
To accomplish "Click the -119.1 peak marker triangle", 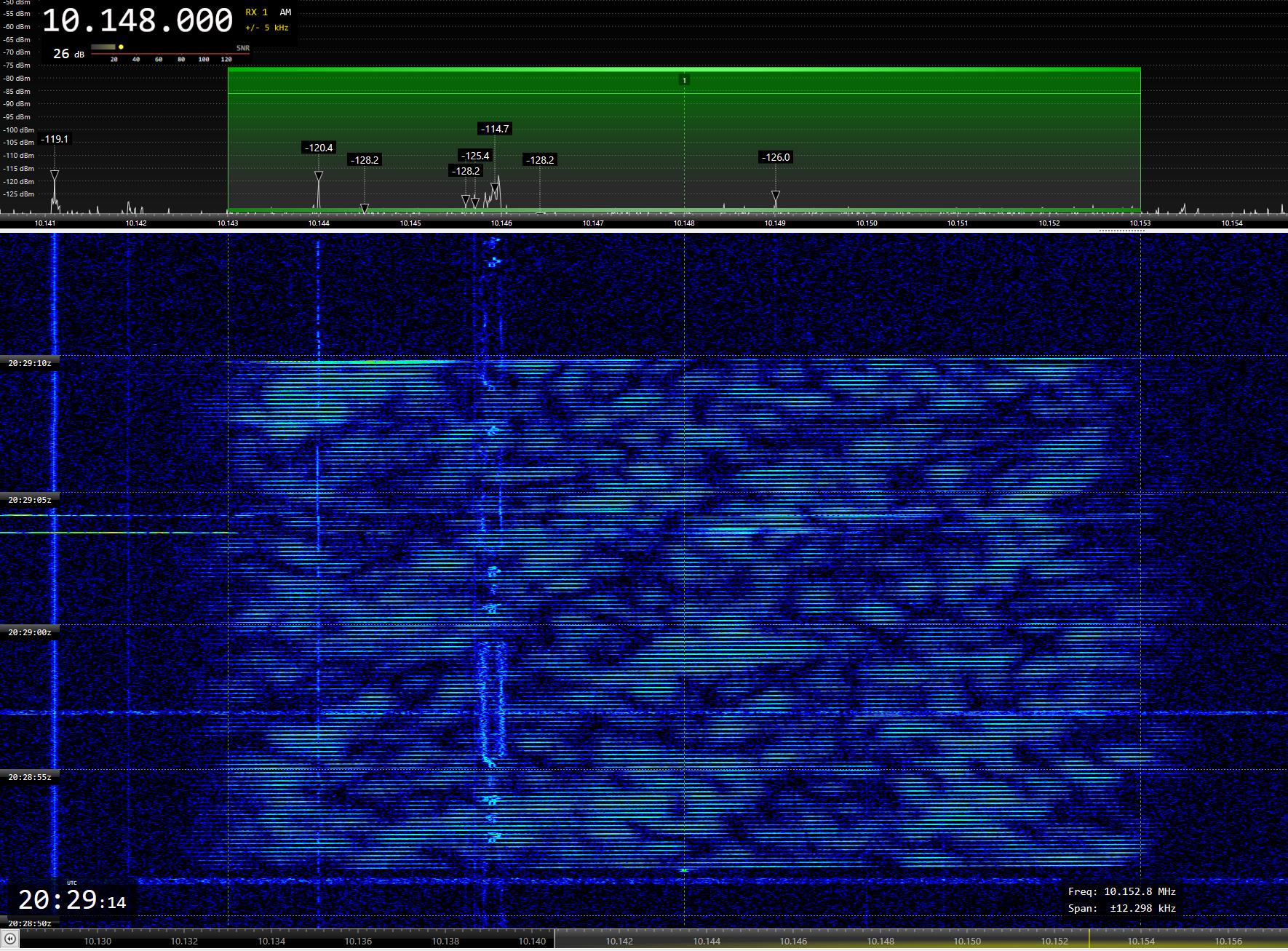I will point(55,175).
